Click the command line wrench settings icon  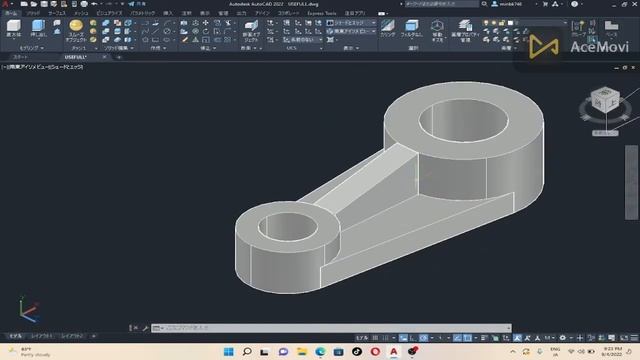click(145, 328)
